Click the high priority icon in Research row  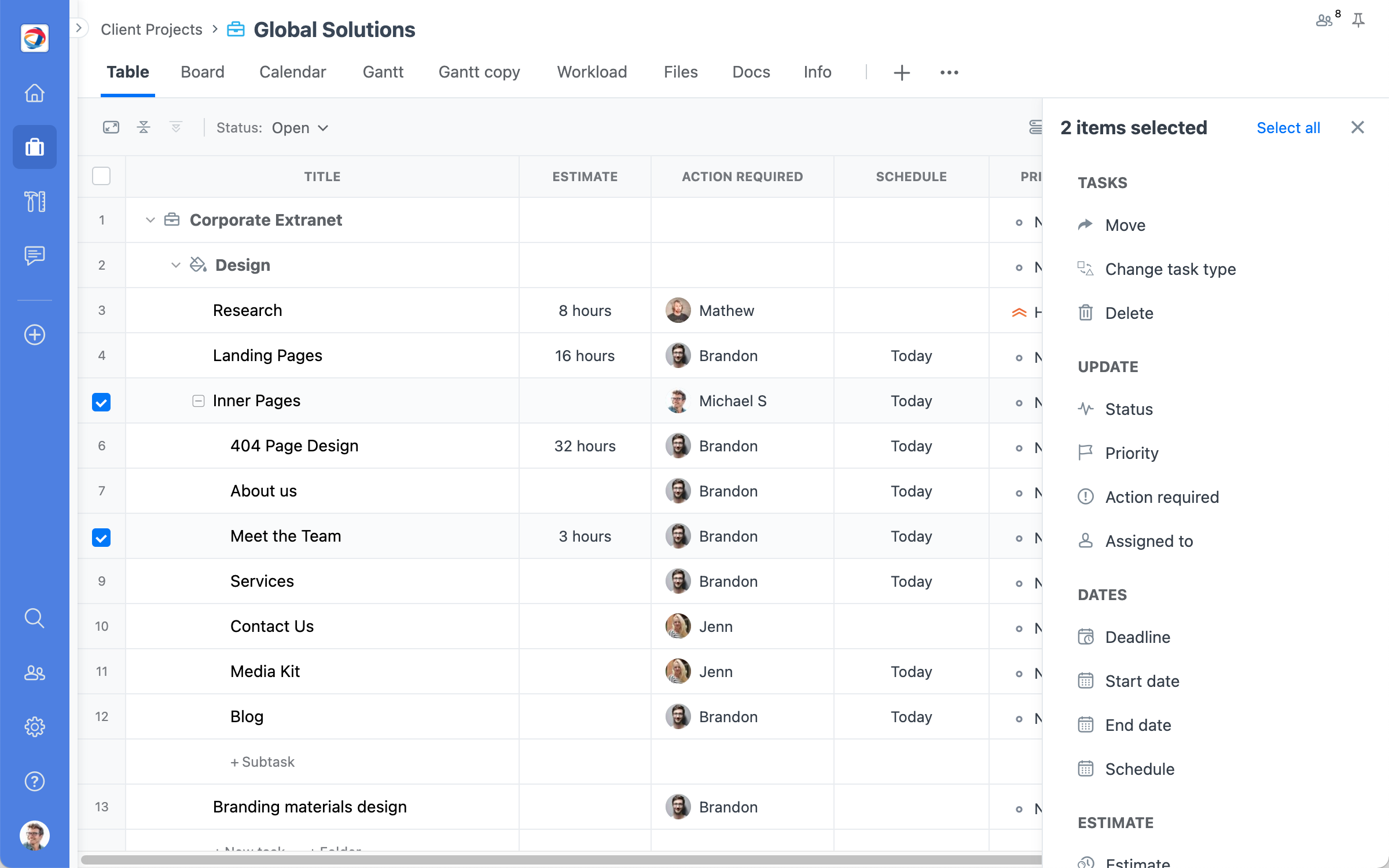point(1019,312)
